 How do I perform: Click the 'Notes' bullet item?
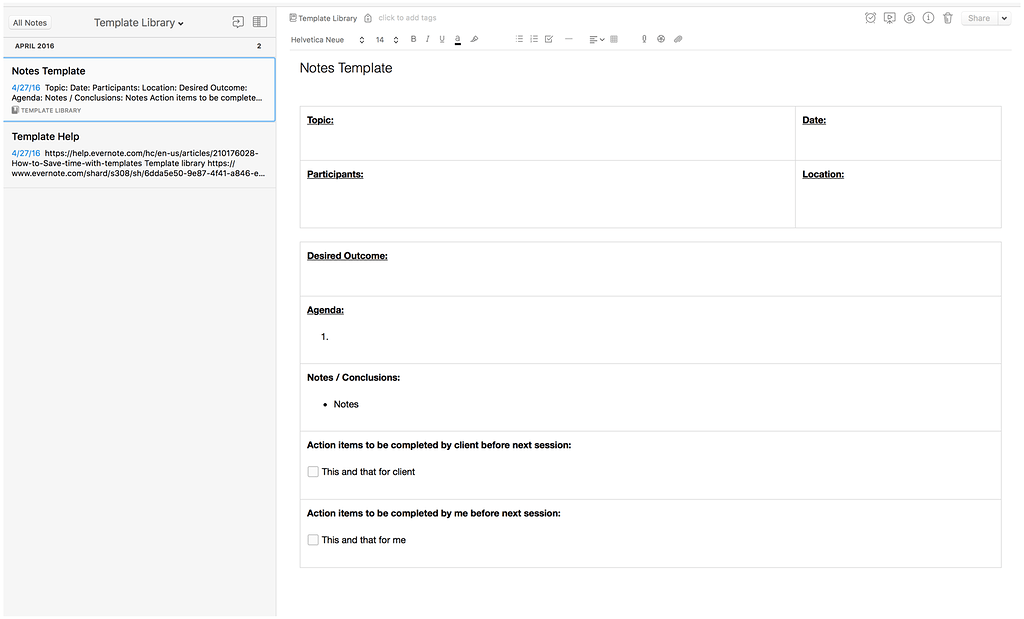[345, 404]
